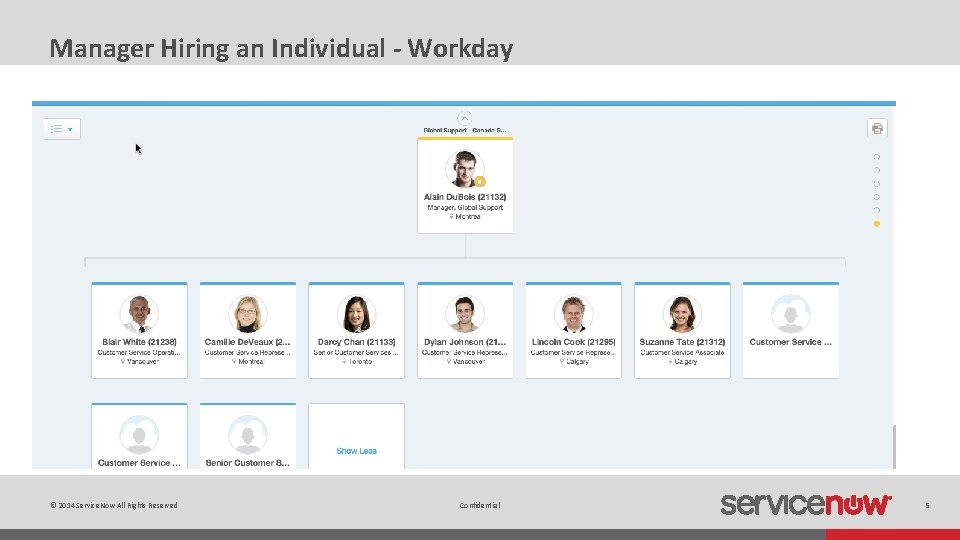The height and width of the screenshot is (540, 960).
Task: Collapse upward with the chevron above Global Support
Action: pyautogui.click(x=465, y=118)
